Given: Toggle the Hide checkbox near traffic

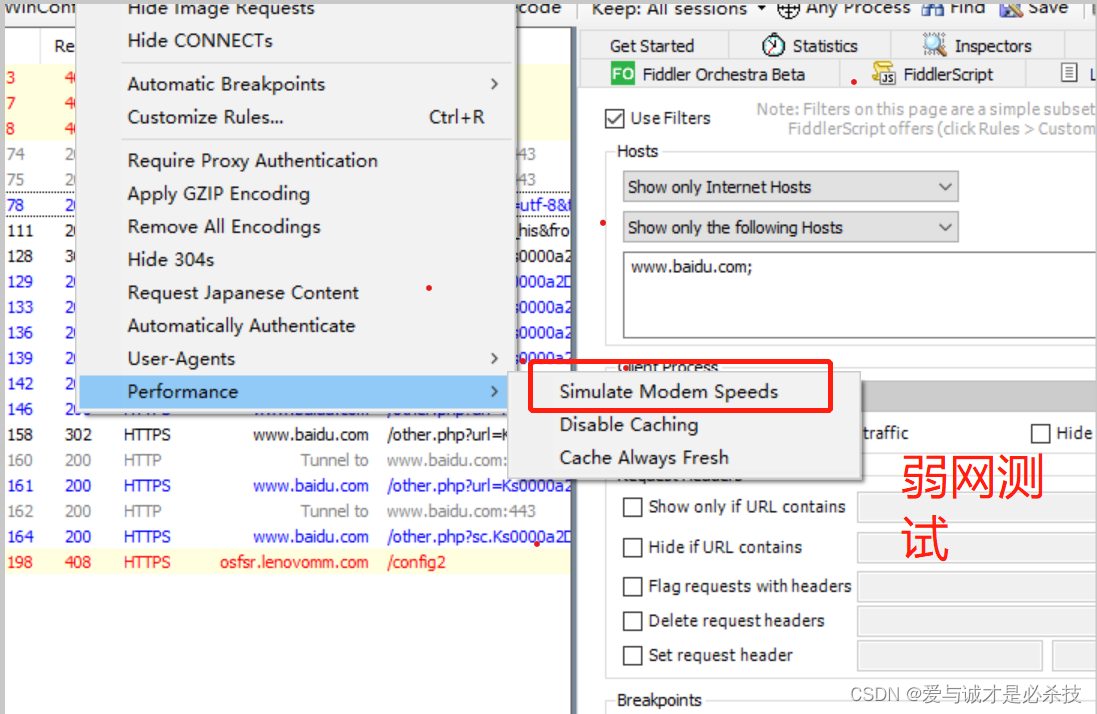Looking at the screenshot, I should pos(1040,434).
